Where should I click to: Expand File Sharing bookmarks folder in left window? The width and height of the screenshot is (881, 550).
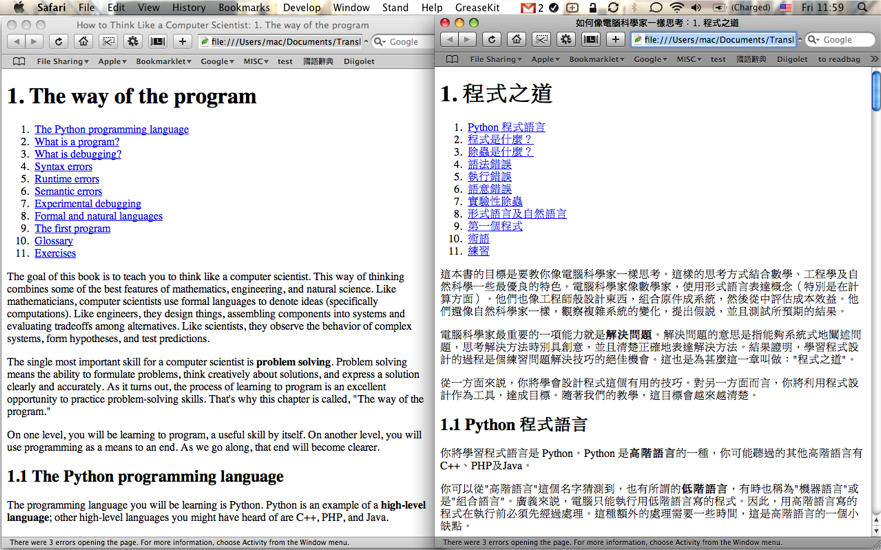point(62,61)
